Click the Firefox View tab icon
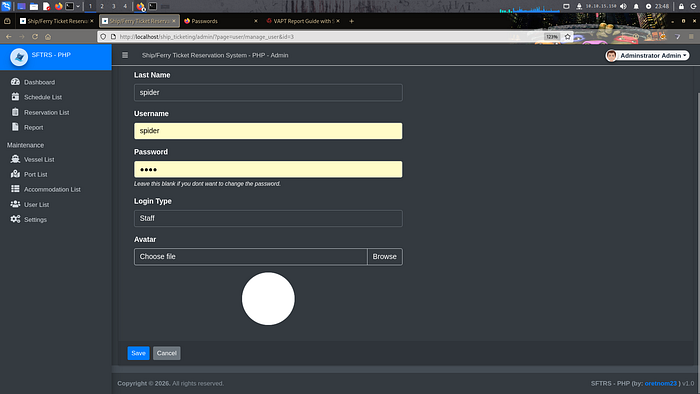Viewport: 700px width, 394px height. (7, 21)
